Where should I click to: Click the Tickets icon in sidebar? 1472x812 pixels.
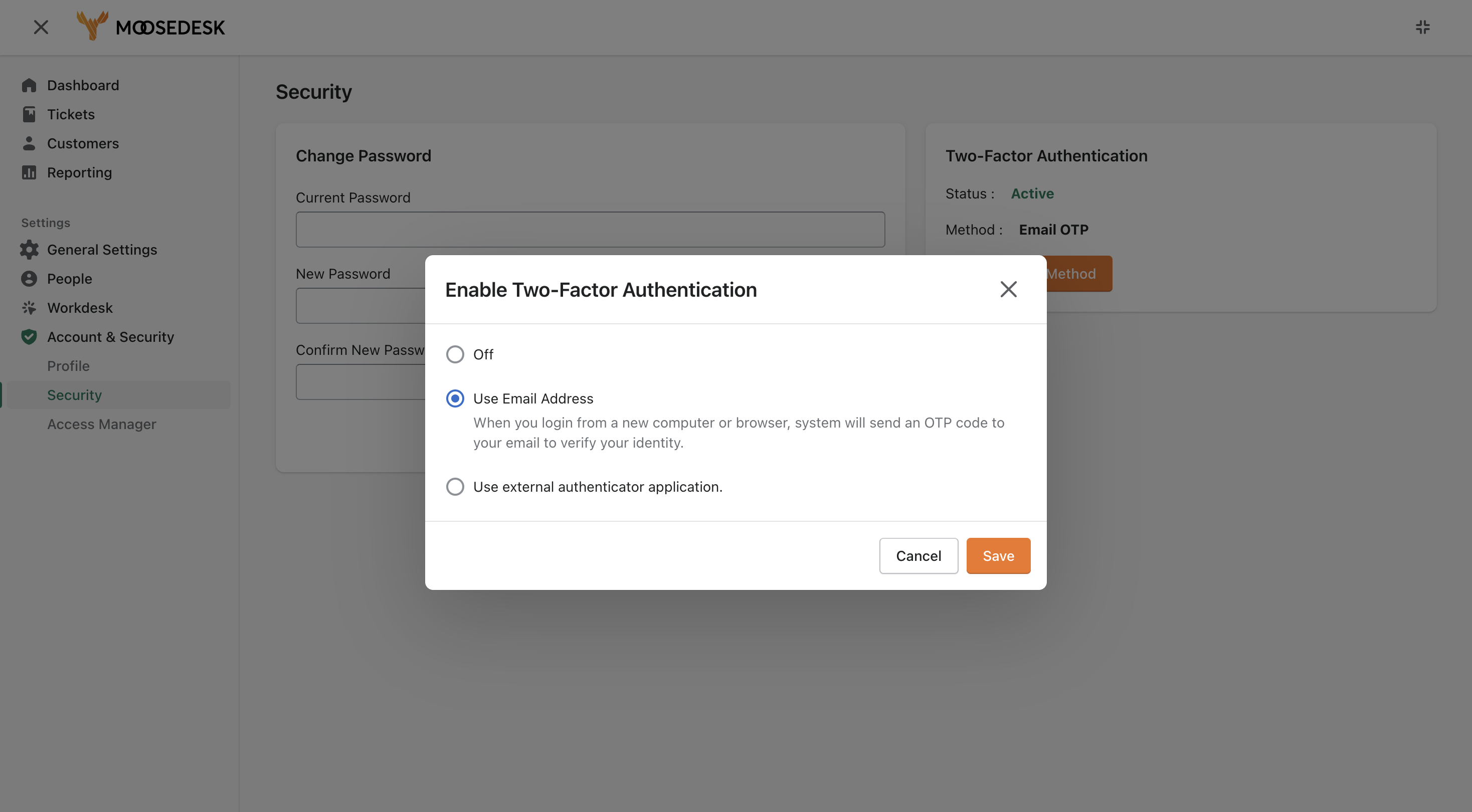point(29,114)
